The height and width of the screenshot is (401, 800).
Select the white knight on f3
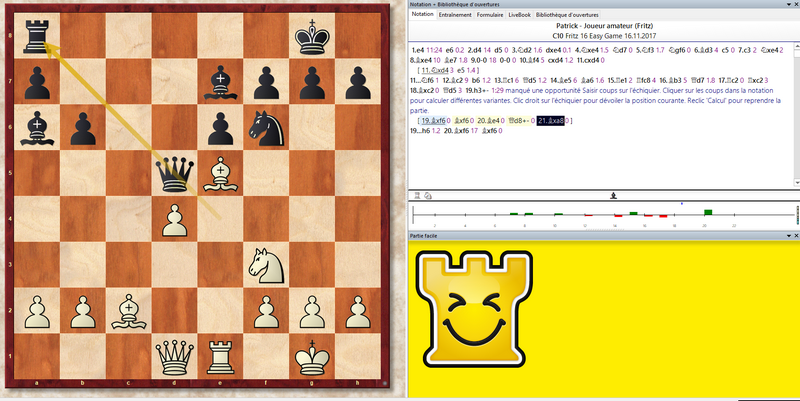pos(267,265)
